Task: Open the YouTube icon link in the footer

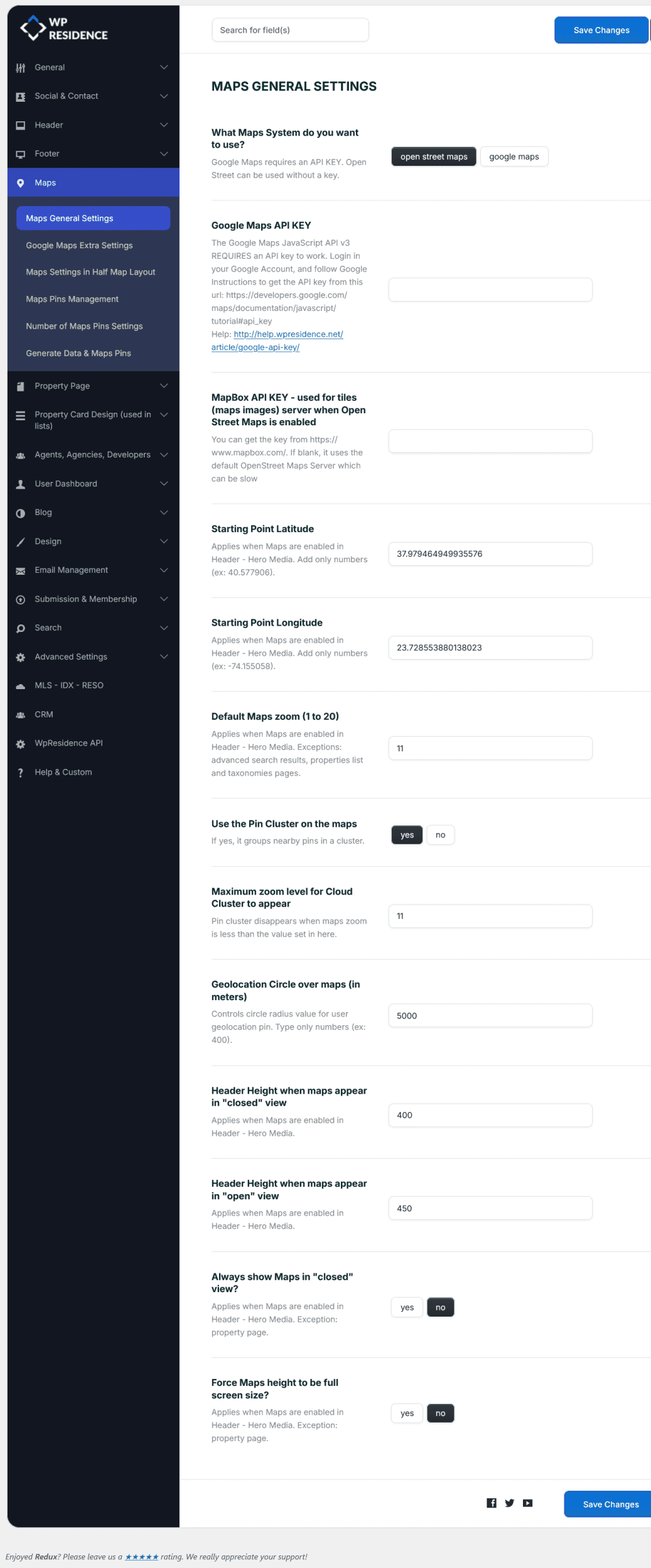Action: (x=528, y=1503)
